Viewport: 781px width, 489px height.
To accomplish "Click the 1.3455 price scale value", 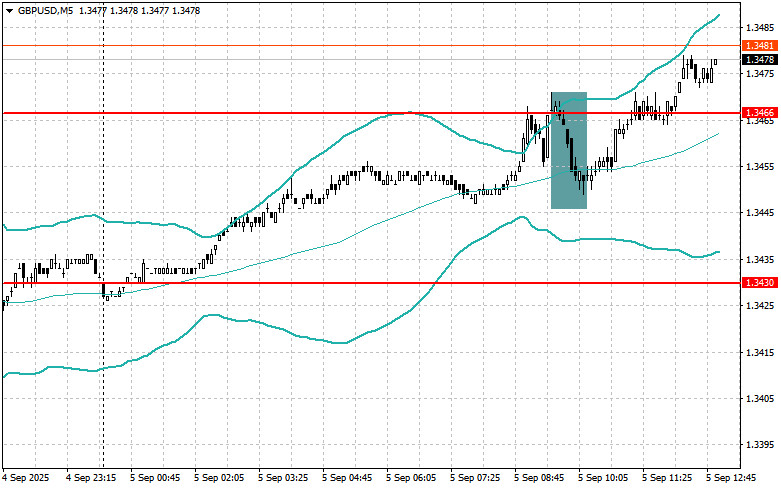I will tap(760, 166).
